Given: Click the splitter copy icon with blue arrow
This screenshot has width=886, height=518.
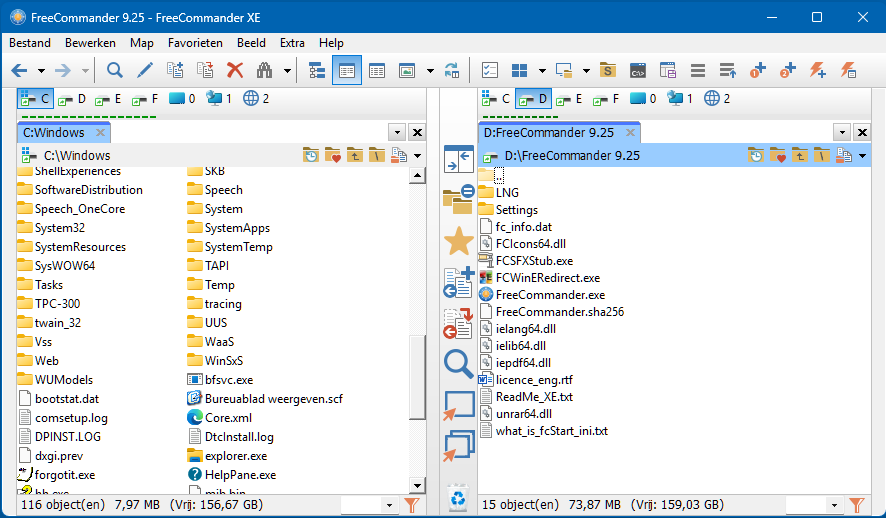Looking at the screenshot, I should click(458, 282).
